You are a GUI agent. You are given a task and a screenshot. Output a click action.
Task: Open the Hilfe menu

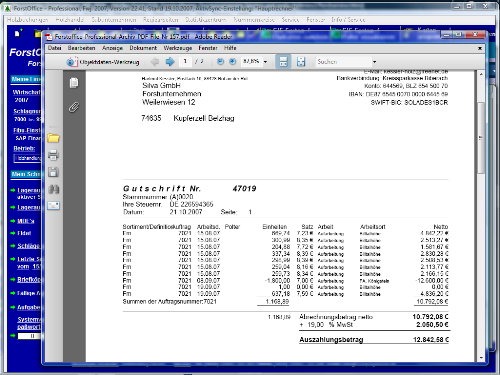[230, 48]
